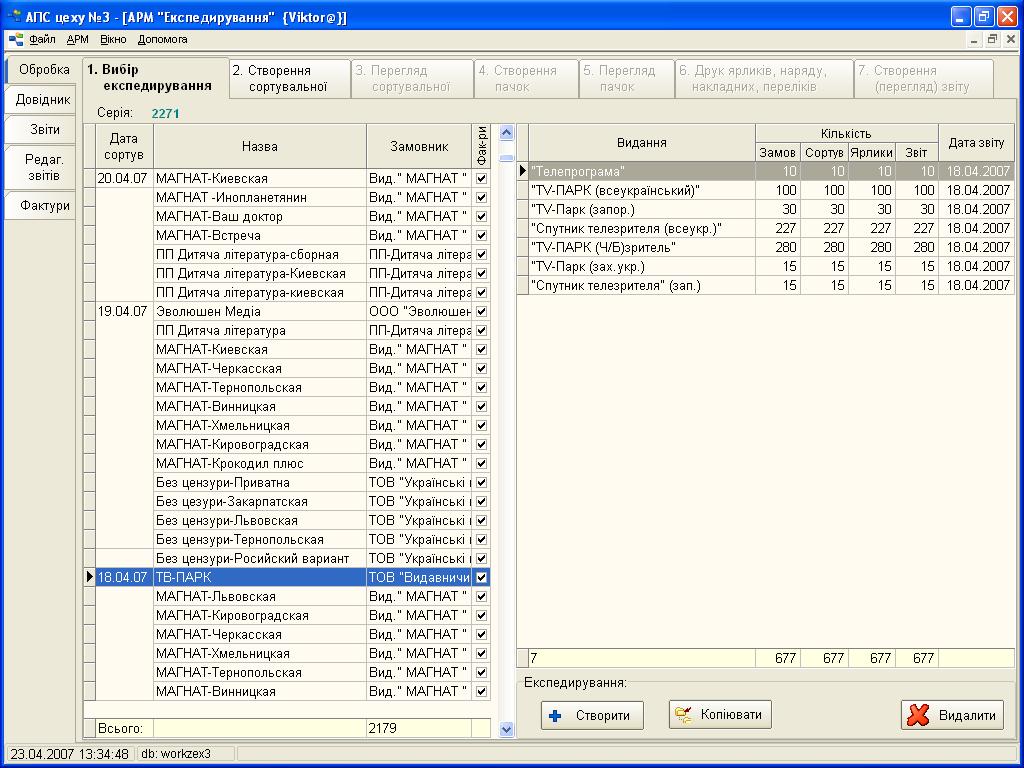Open the Файл menu
The width and height of the screenshot is (1024, 768).
42,40
